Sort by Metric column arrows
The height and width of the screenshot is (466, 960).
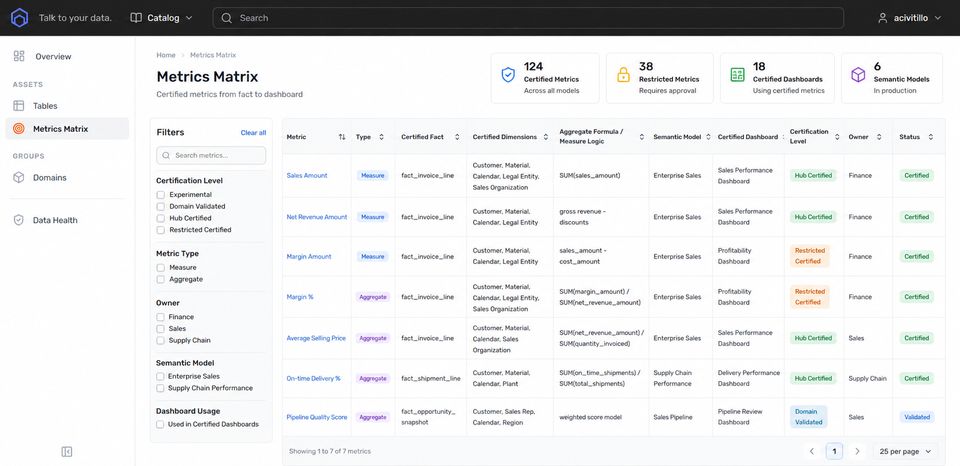(x=342, y=137)
